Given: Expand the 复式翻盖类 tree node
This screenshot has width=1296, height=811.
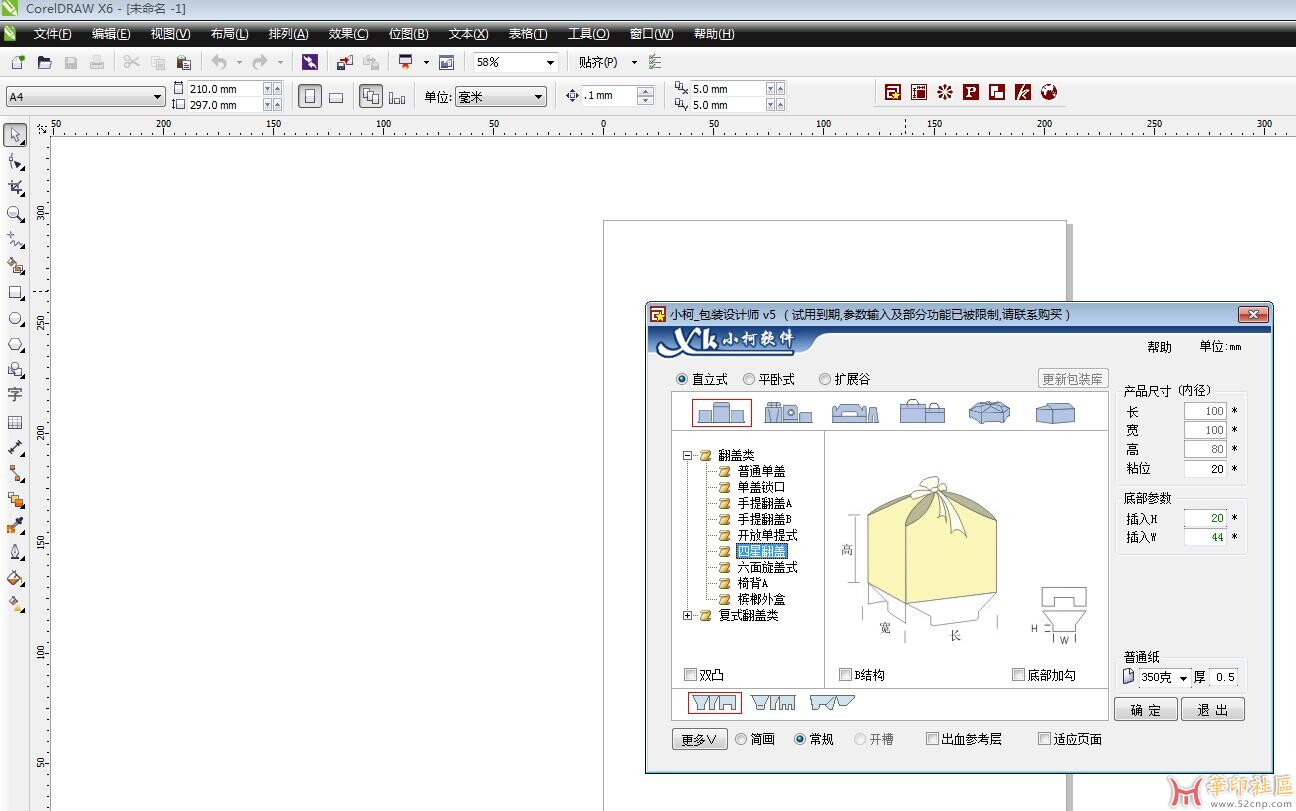Looking at the screenshot, I should pos(688,615).
